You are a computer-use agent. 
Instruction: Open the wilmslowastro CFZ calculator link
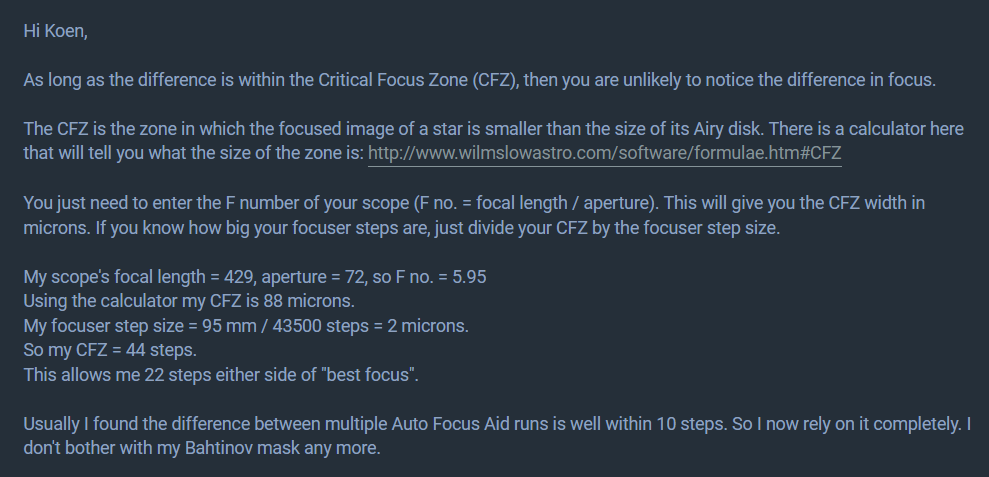605,154
